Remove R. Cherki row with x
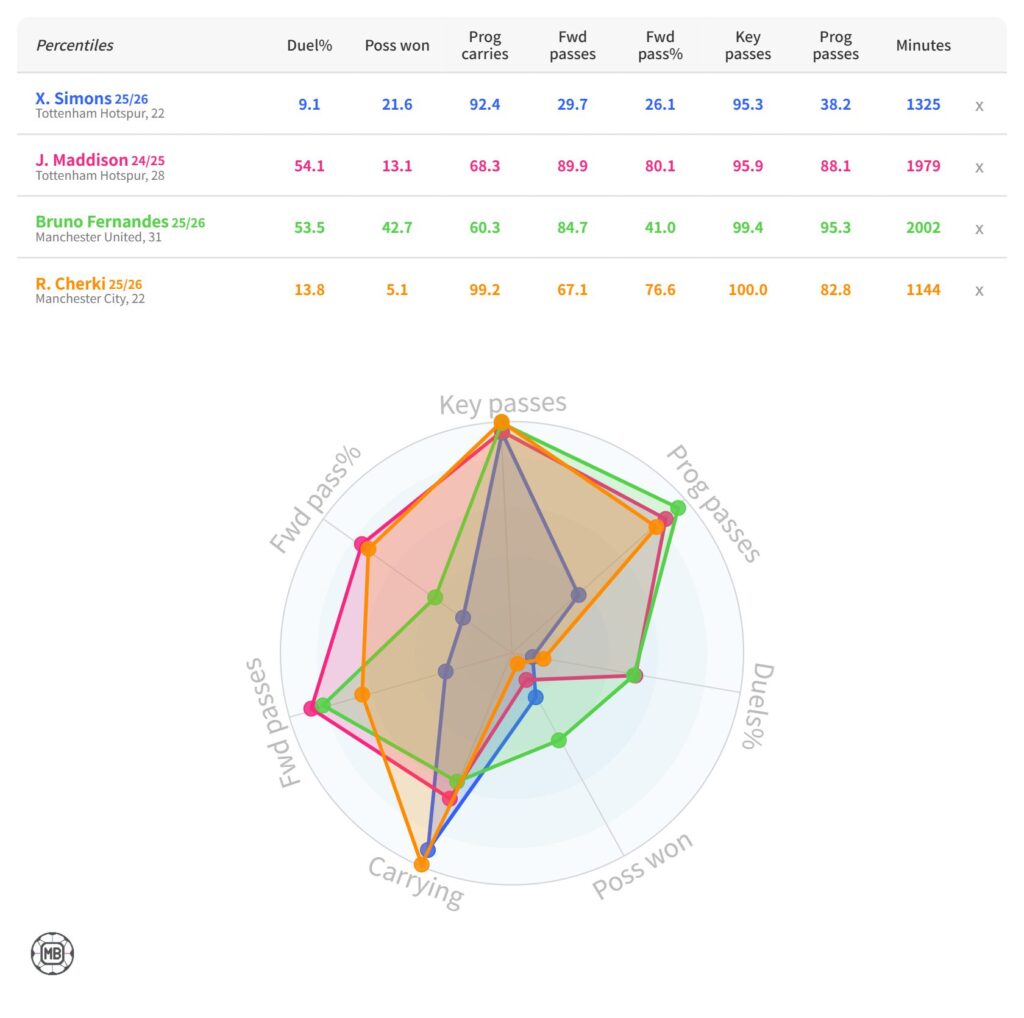The height and width of the screenshot is (1018, 1024). 979,291
